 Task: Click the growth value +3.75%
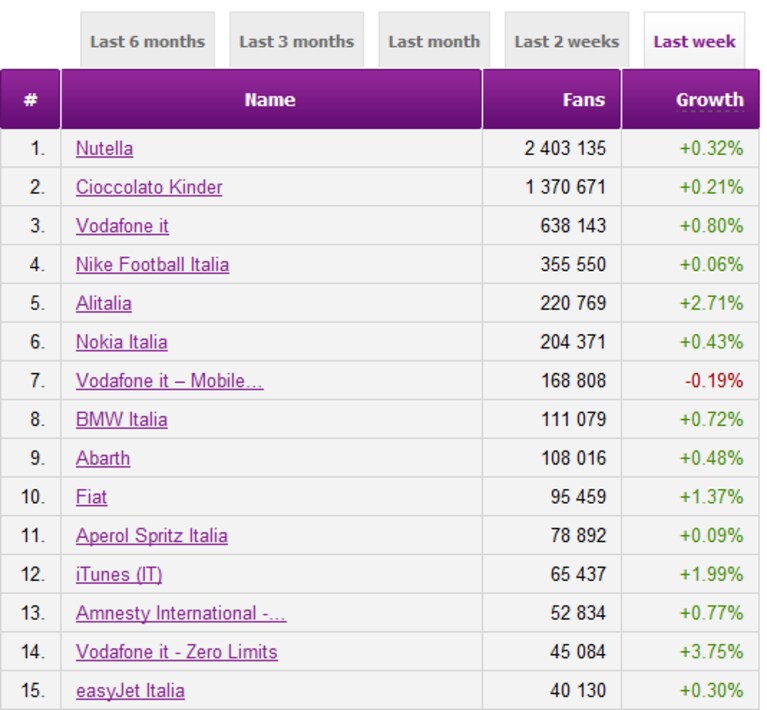711,651
